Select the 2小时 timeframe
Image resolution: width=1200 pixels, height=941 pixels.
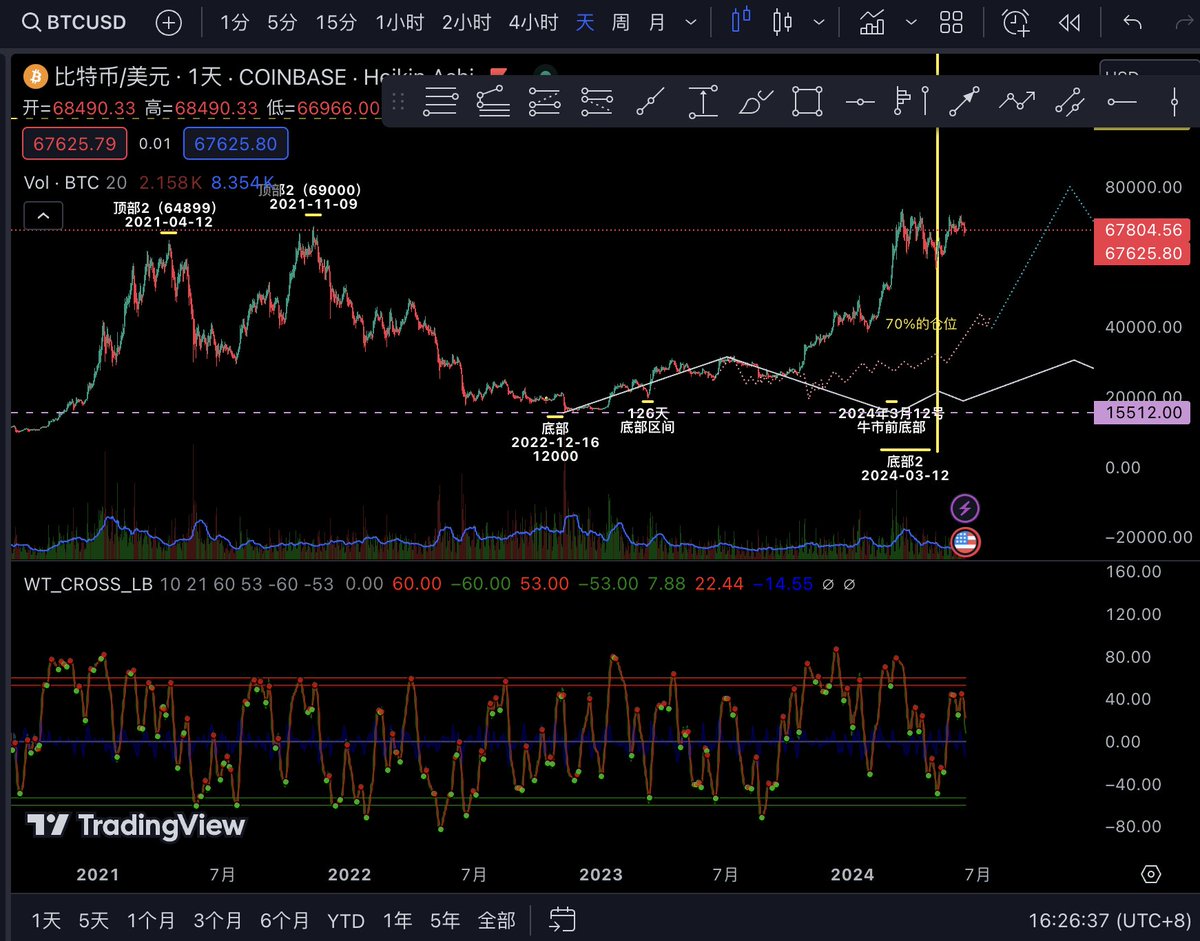[465, 22]
